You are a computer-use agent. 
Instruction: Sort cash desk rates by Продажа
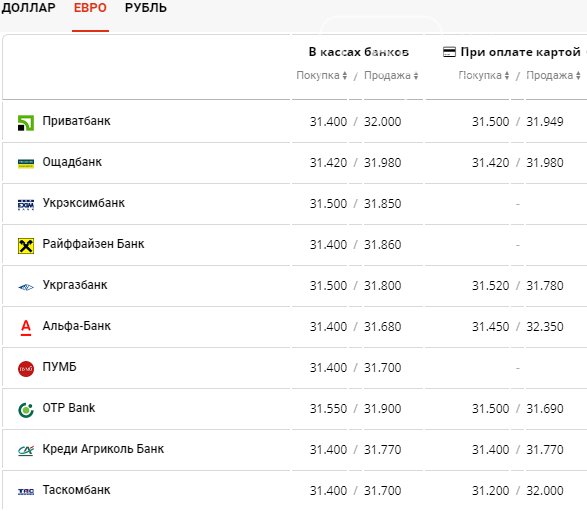pos(391,75)
